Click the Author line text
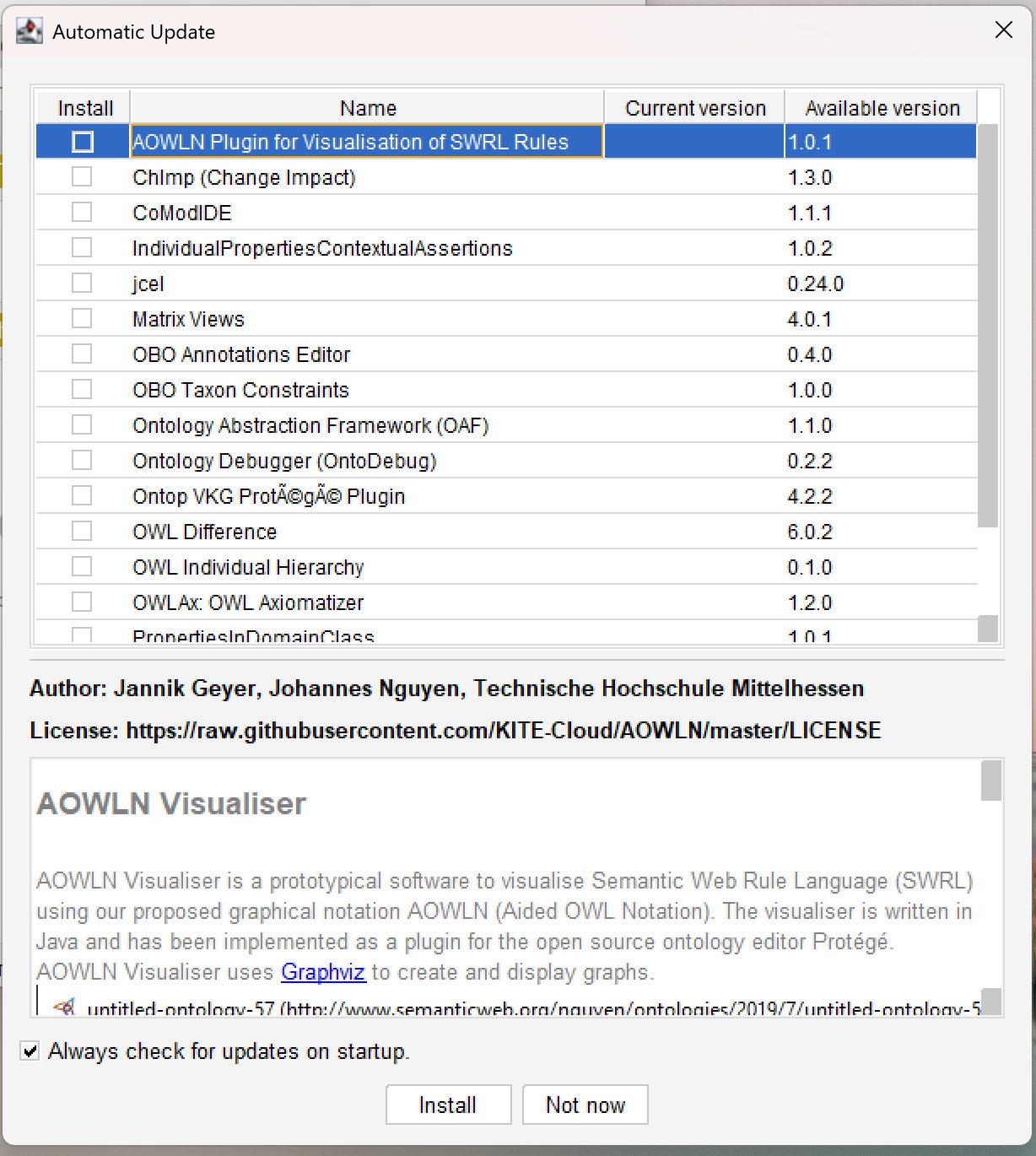The image size is (1036, 1156). tap(447, 689)
